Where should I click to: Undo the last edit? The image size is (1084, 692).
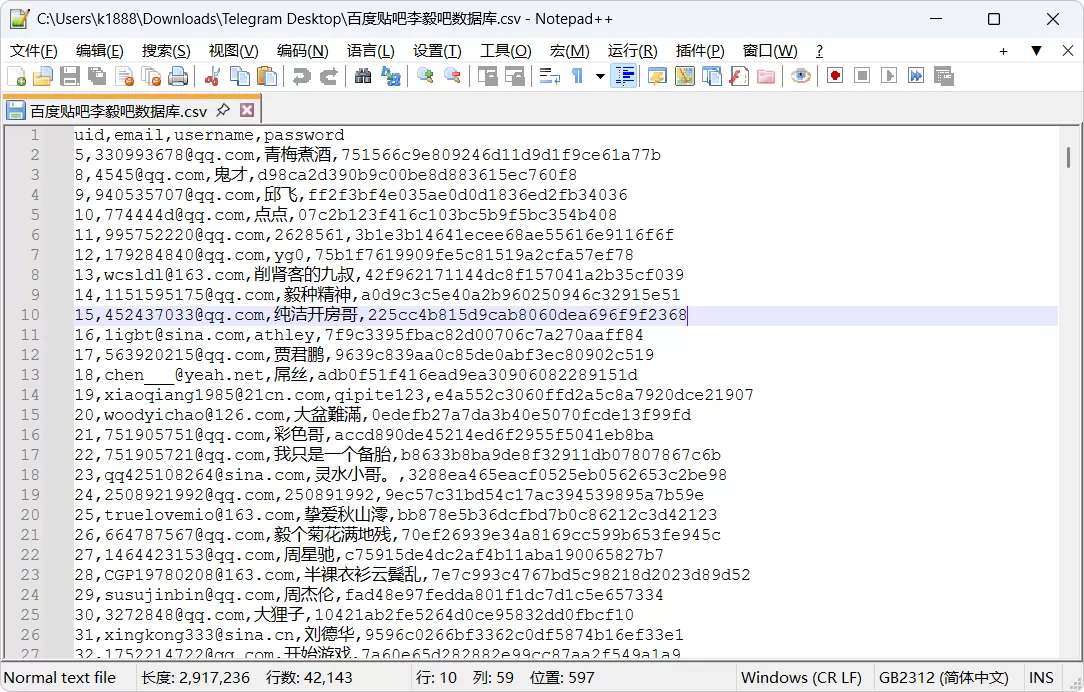(x=301, y=75)
